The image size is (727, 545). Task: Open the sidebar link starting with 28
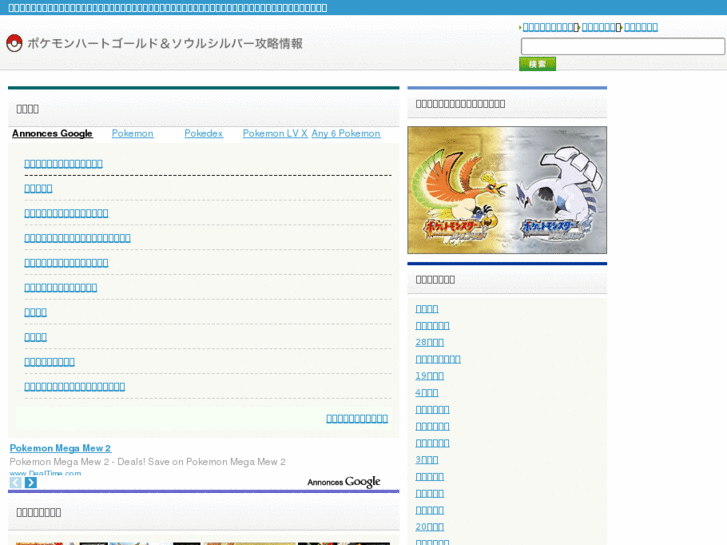[x=430, y=342]
